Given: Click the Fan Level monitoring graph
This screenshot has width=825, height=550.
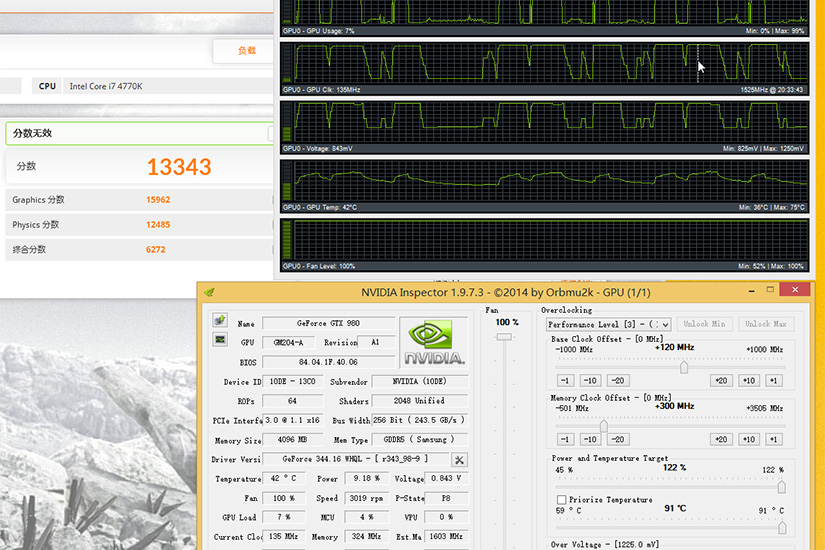Looking at the screenshot, I should (x=545, y=245).
